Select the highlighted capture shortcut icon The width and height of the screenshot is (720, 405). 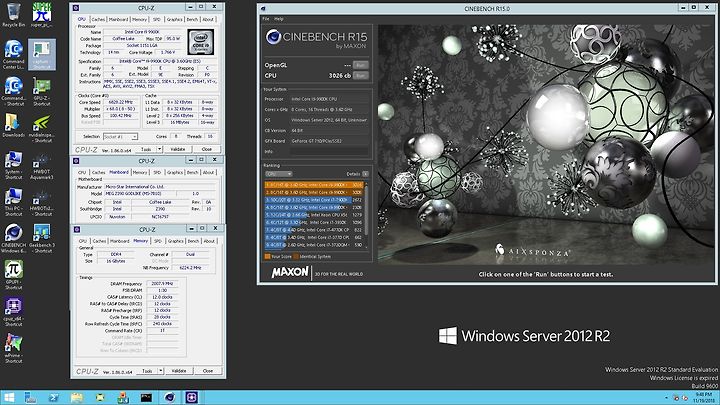pos(42,54)
